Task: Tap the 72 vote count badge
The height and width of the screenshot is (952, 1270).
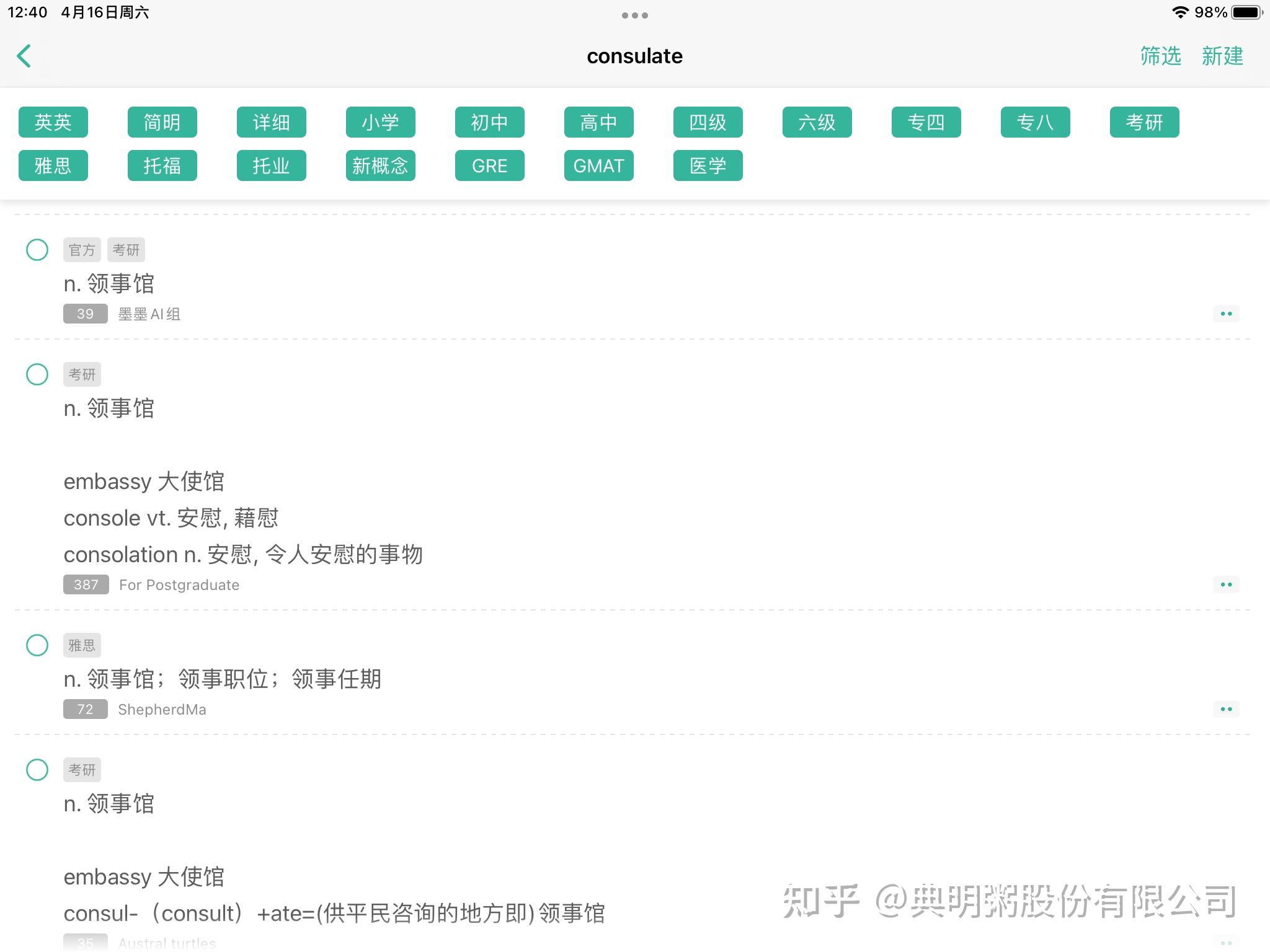Action: [86, 709]
